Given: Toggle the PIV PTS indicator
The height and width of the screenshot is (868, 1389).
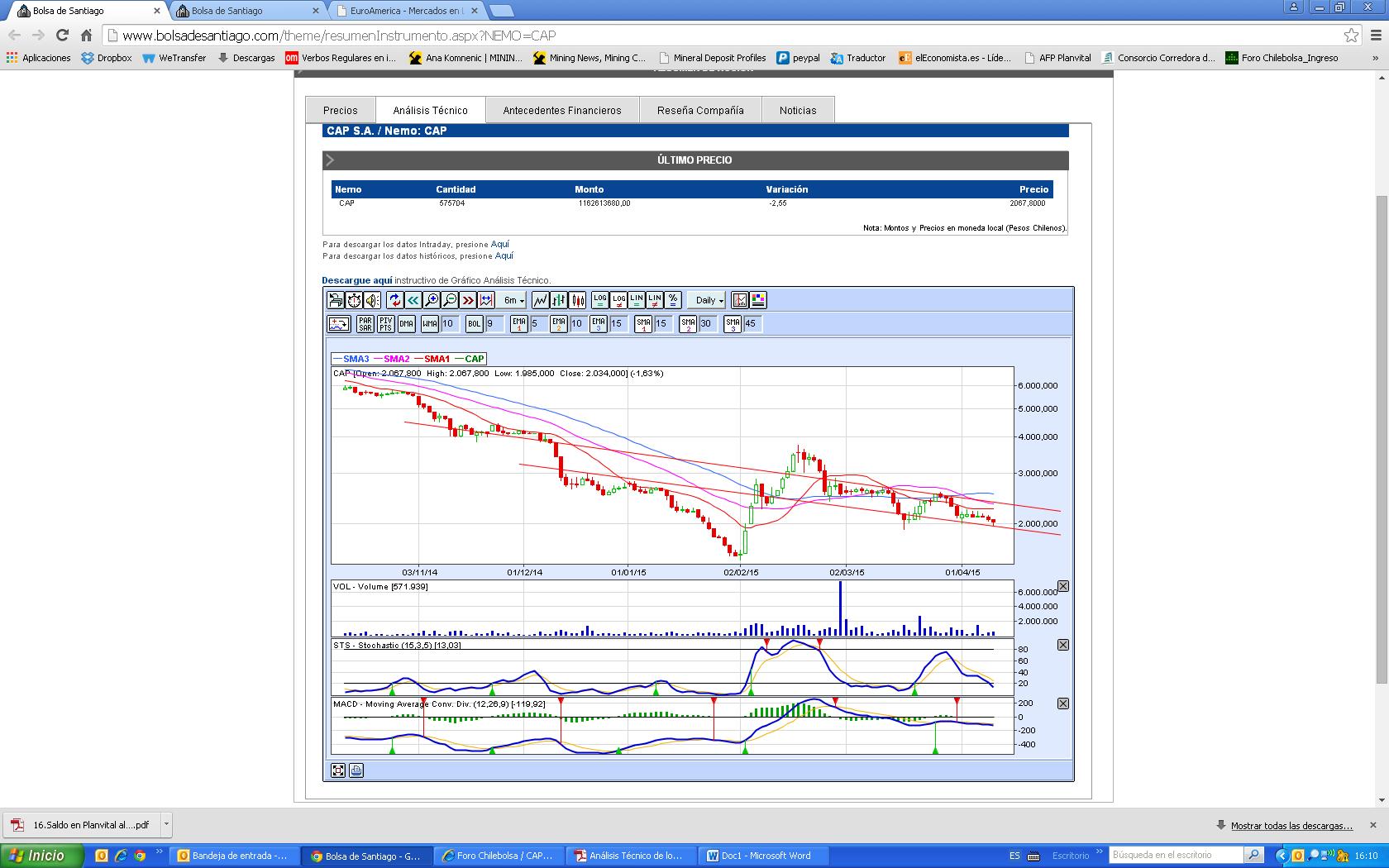Looking at the screenshot, I should pos(386,324).
